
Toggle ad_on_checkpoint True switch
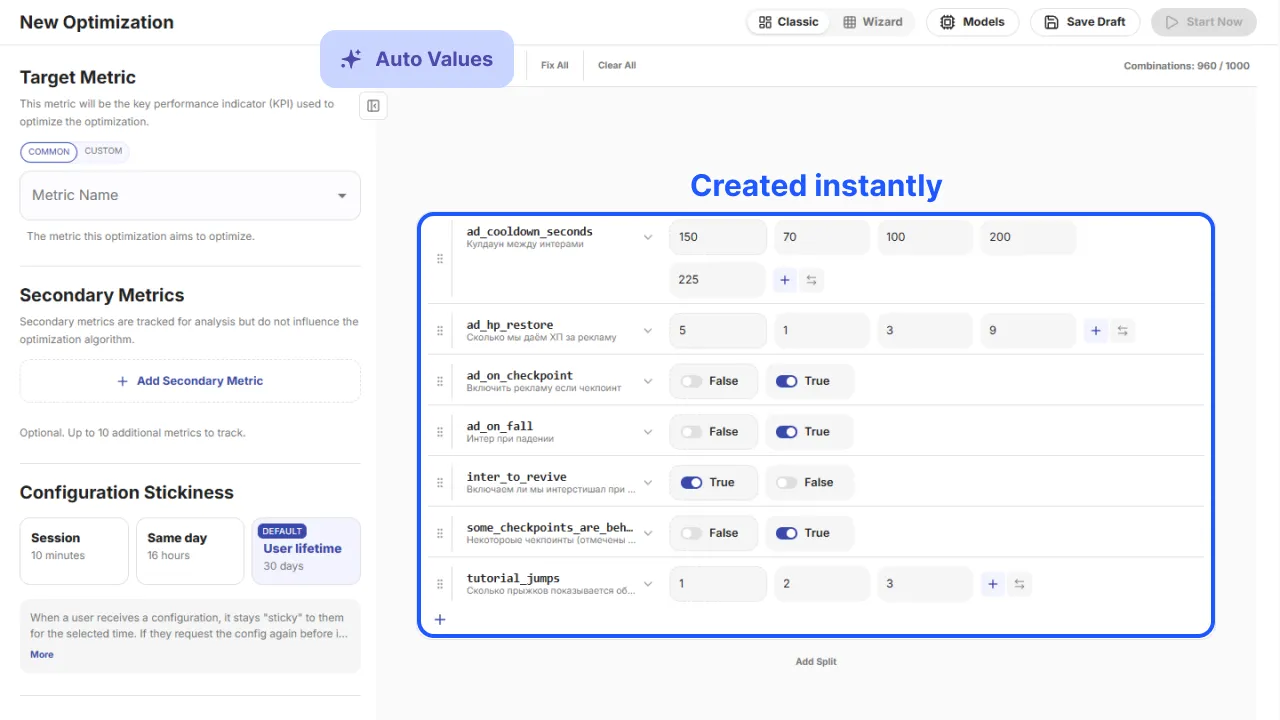787,381
